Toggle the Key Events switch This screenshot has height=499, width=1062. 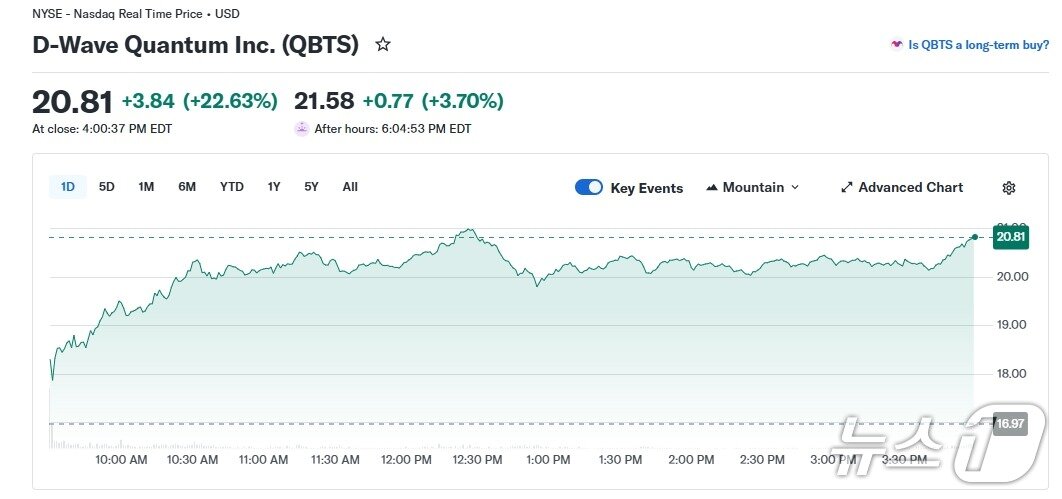coord(589,188)
